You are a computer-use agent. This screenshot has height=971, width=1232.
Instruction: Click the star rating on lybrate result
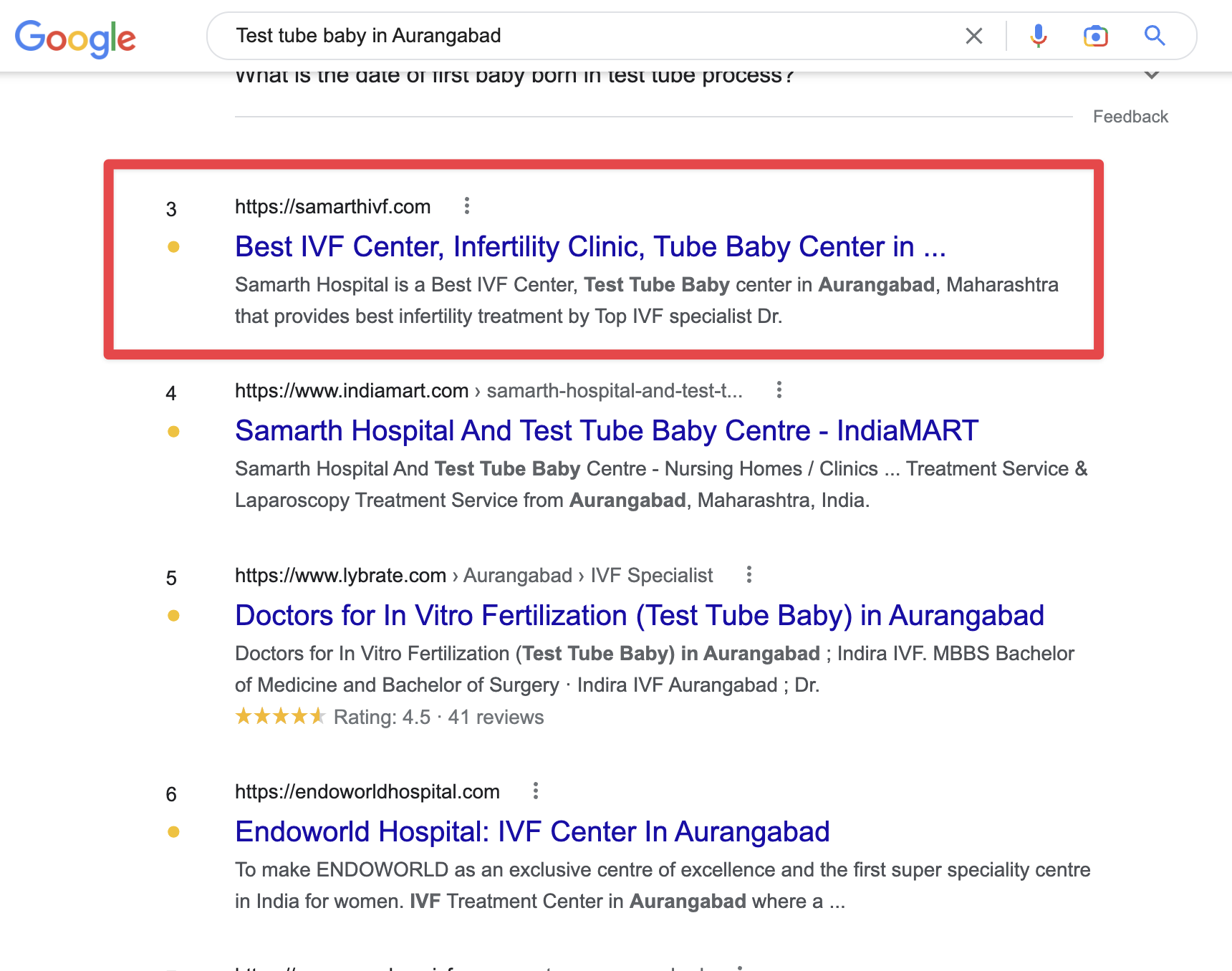(280, 717)
